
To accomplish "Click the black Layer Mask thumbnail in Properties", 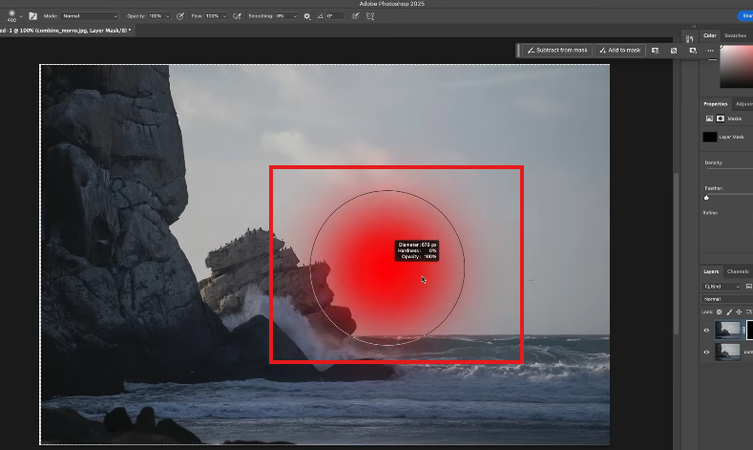I will tap(710, 137).
